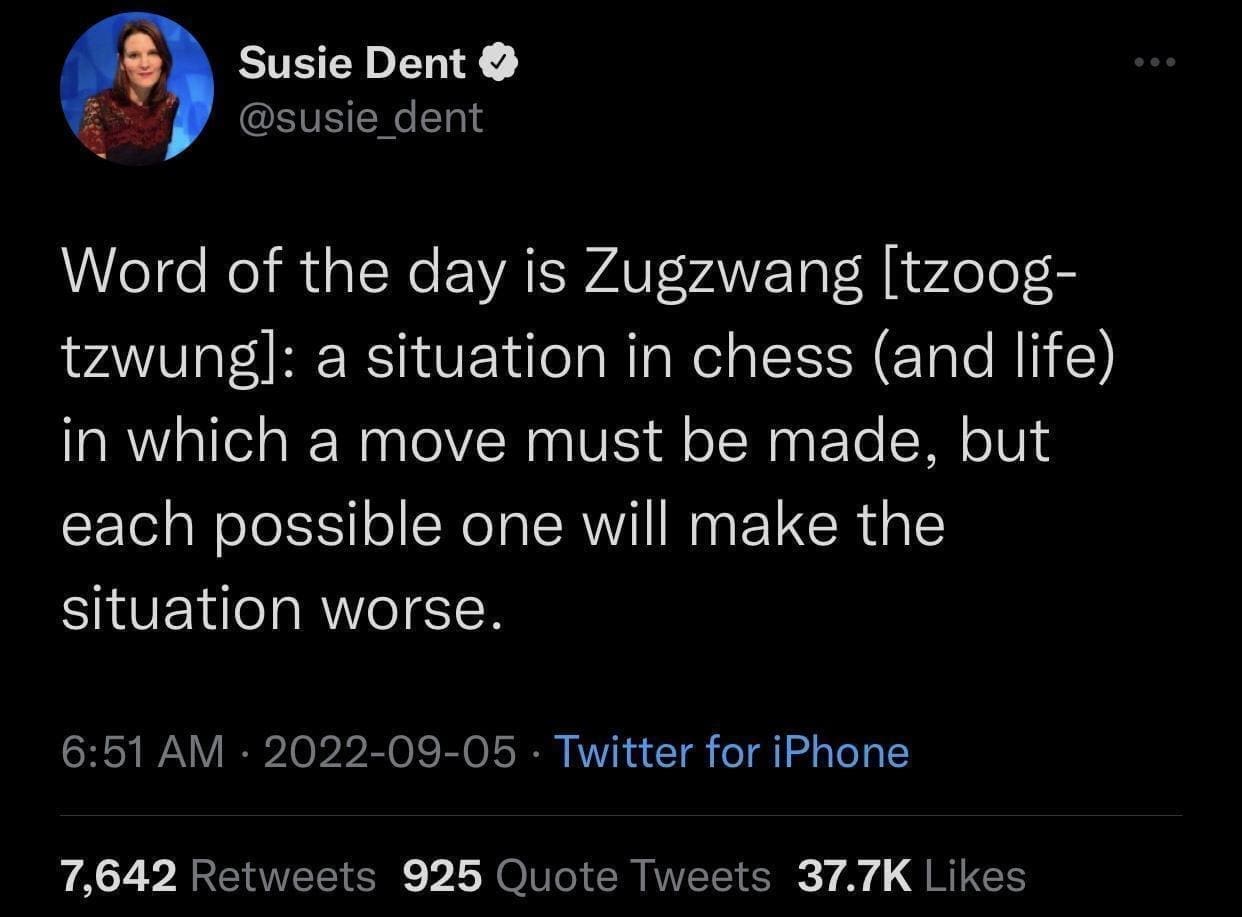Open the three-dot more options menu
Viewport: 1242px width, 917px height.
[x=1155, y=62]
